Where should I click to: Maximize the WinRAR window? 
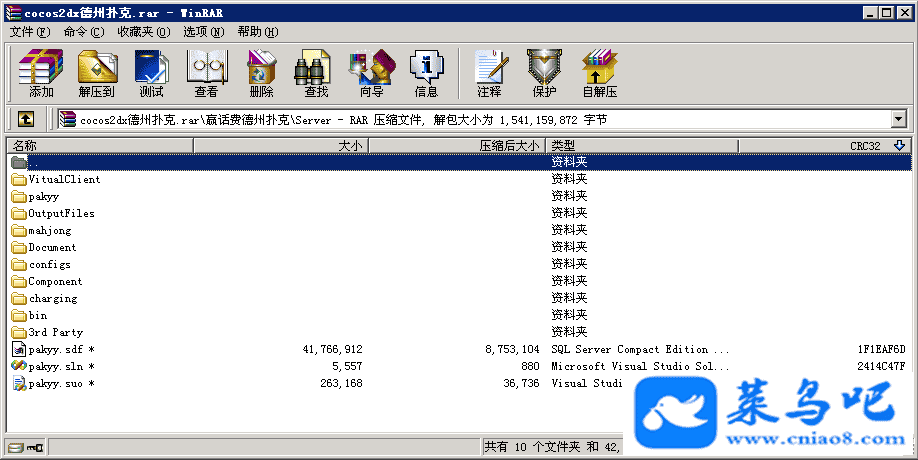pos(886,12)
